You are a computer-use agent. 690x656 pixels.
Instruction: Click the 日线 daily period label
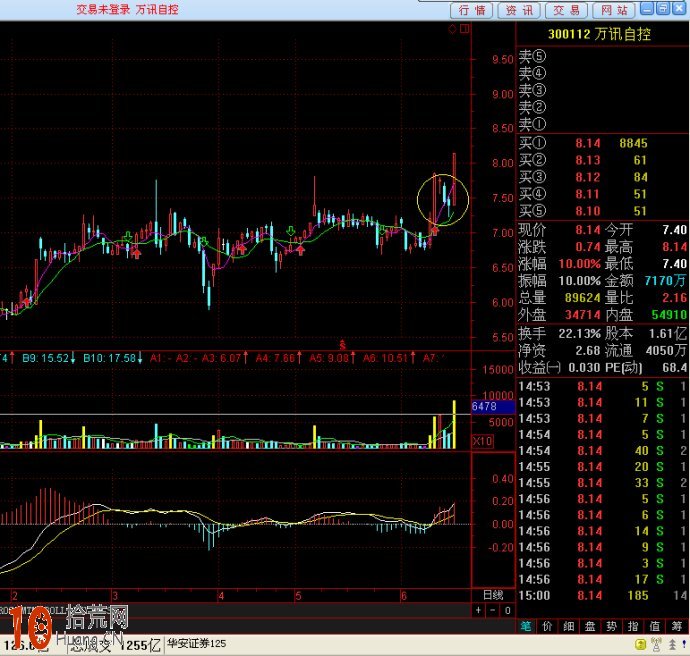pos(493,595)
